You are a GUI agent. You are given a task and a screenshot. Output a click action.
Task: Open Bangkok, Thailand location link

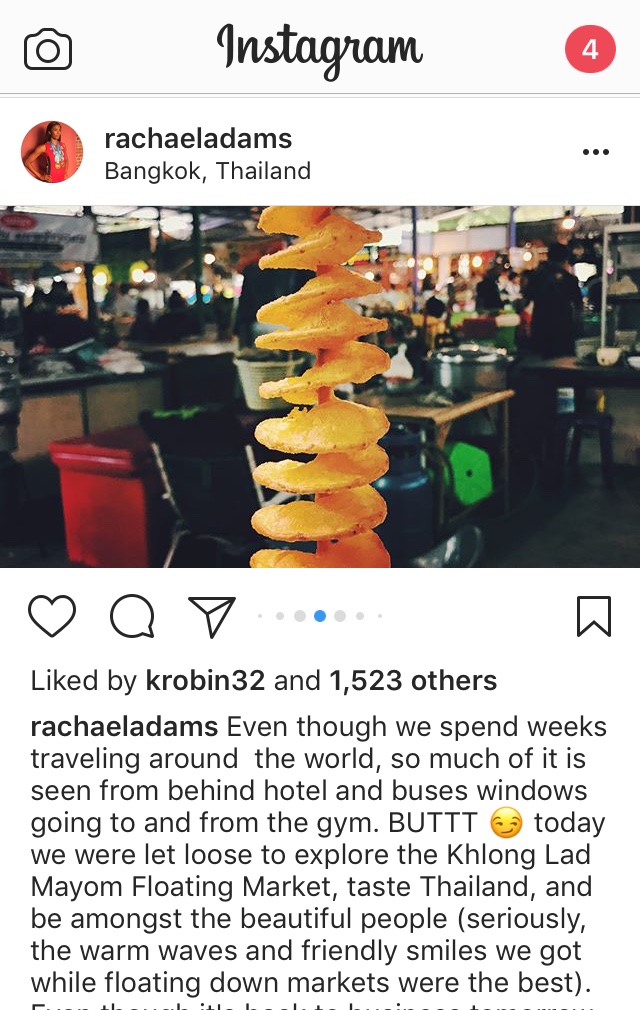coord(208,171)
